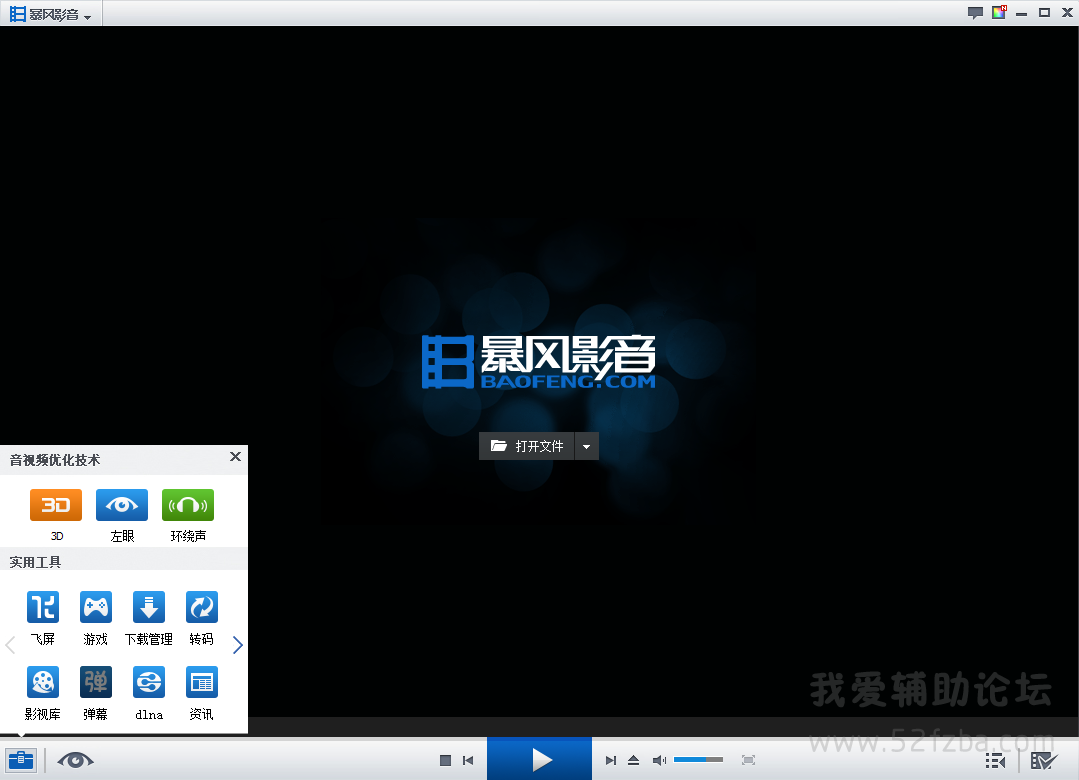The height and width of the screenshot is (780, 1079).
Task: Open the 游戏 games tool
Action: tap(96, 607)
